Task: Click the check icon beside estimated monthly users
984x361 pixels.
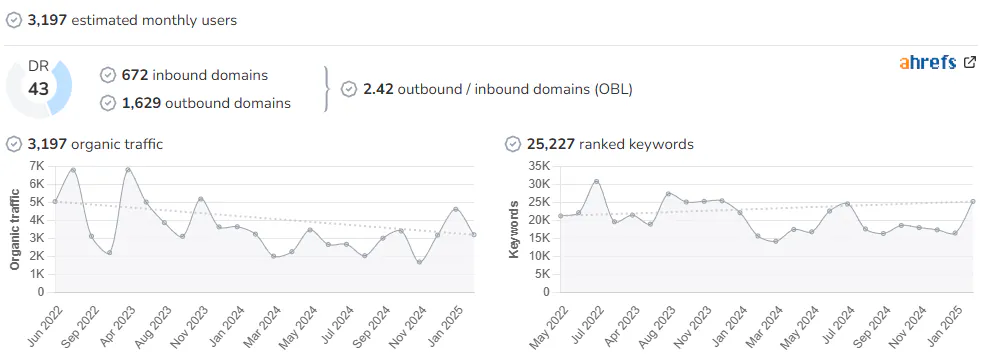Action: 14,20
